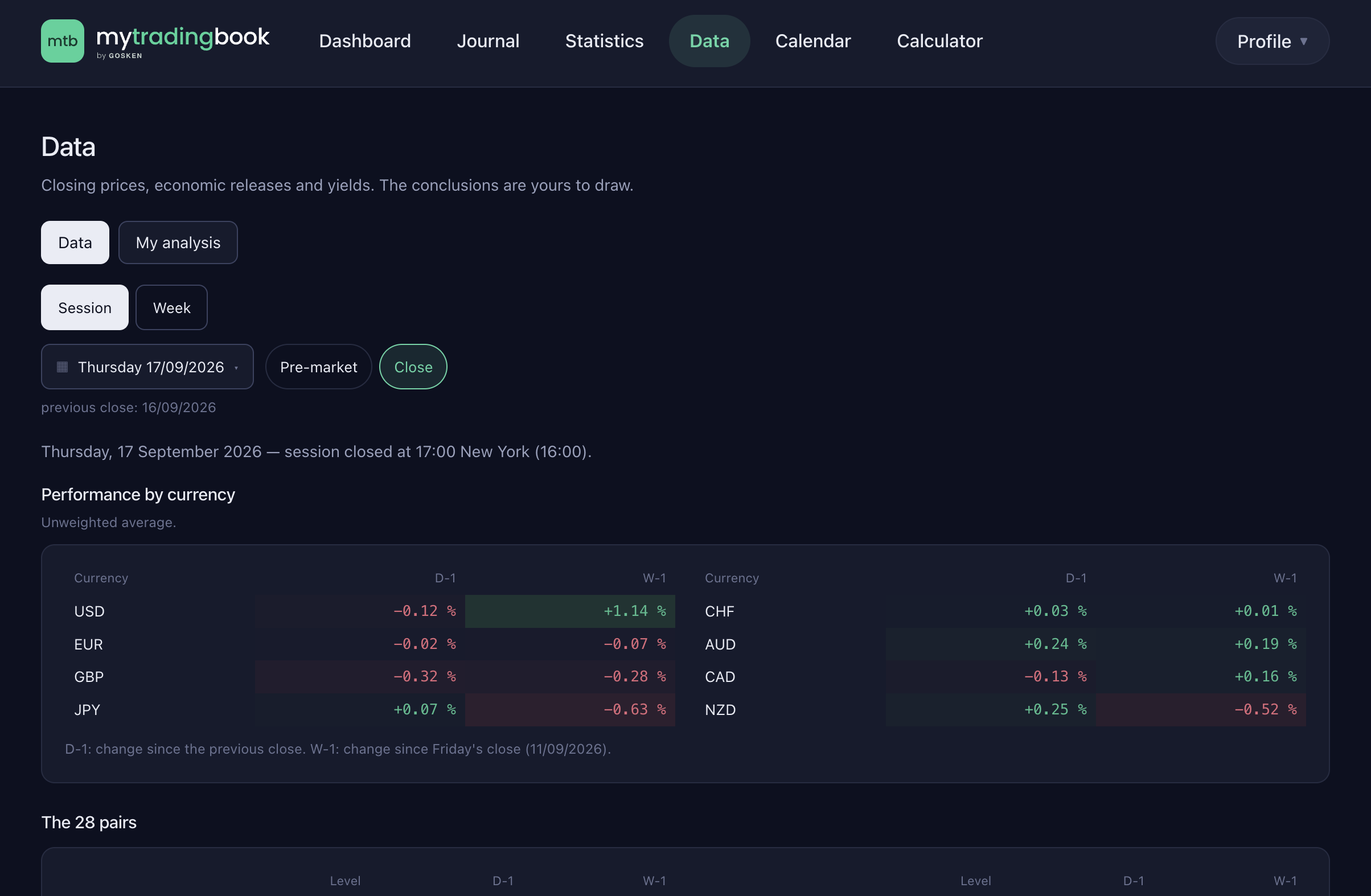Click the JPY D-1 value +0.07 %
Image resolution: width=1371 pixels, height=896 pixels.
425,709
